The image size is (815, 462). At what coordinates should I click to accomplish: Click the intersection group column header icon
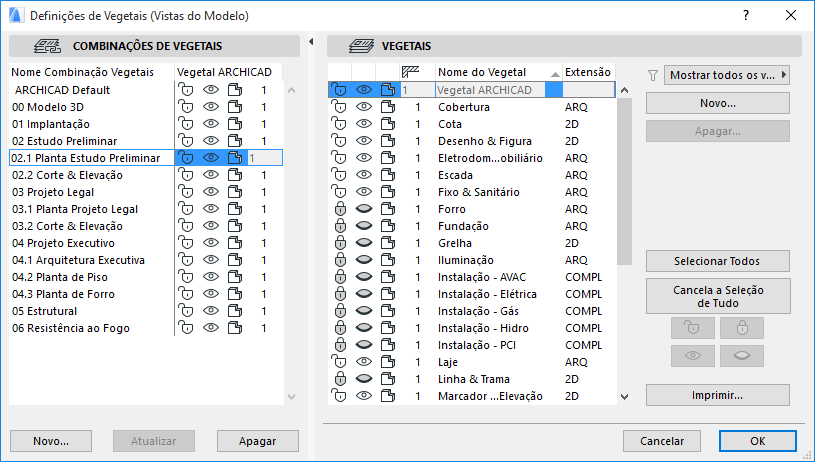[x=411, y=72]
